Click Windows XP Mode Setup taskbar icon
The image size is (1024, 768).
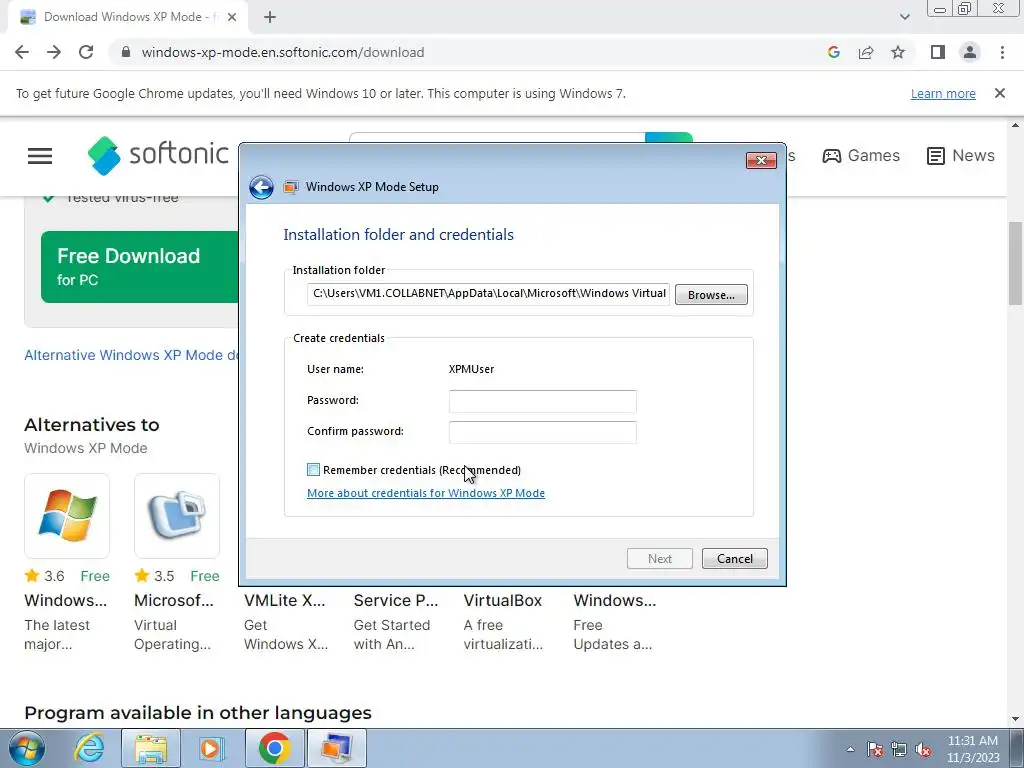click(336, 748)
